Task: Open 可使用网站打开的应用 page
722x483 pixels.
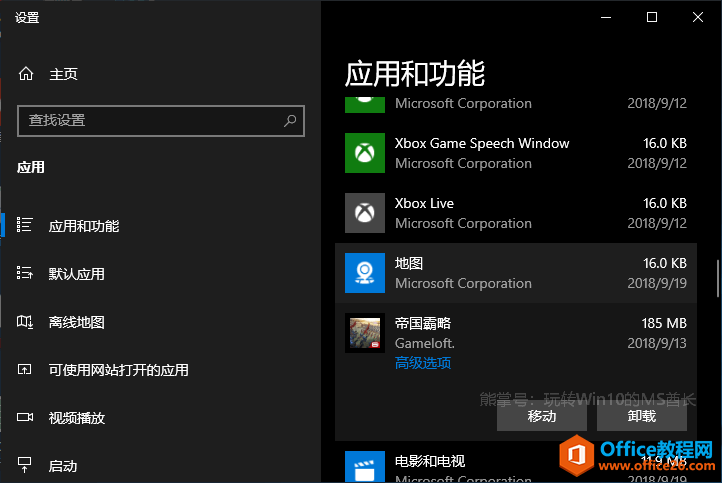Action: [x=119, y=370]
